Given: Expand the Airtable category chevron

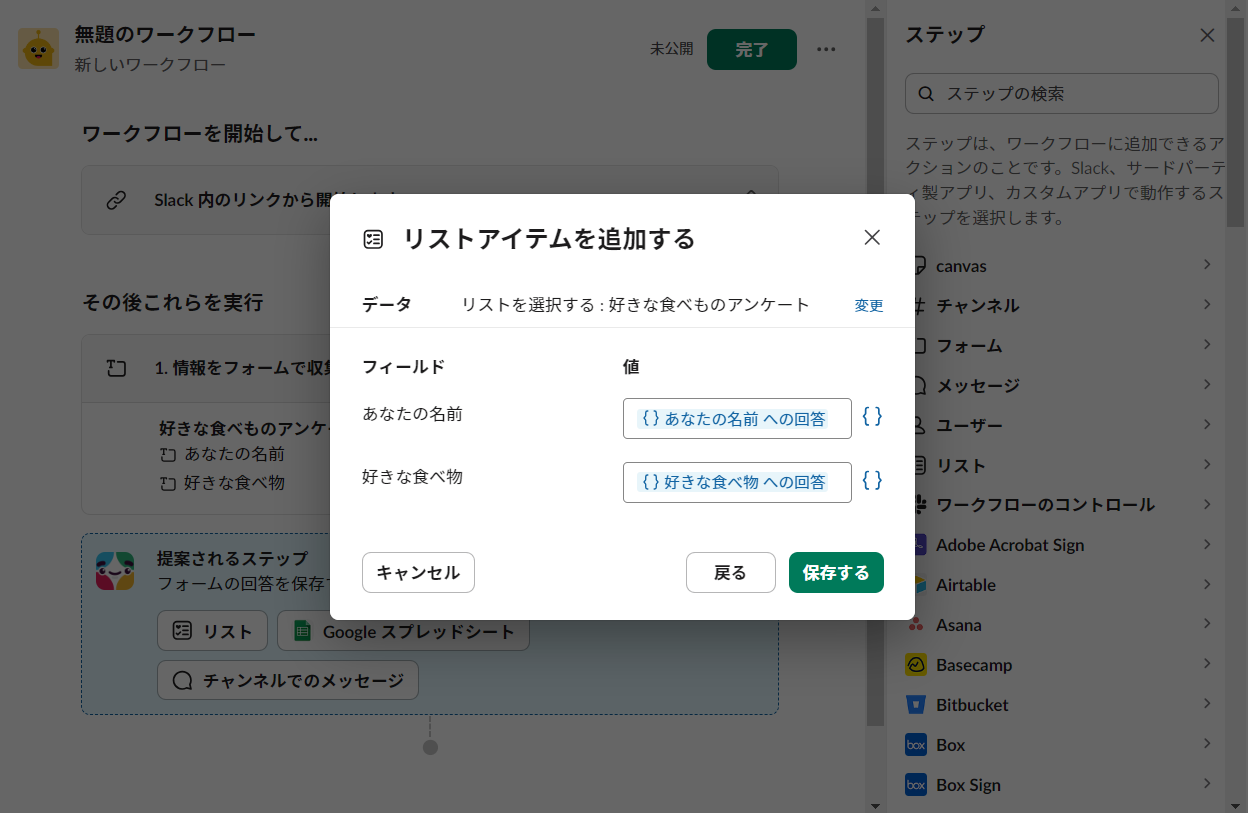Looking at the screenshot, I should [x=1207, y=584].
